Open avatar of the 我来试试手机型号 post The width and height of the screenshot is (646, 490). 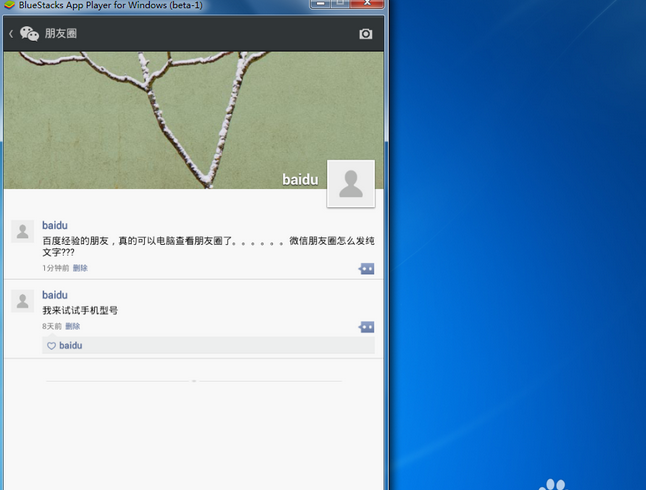(x=22, y=301)
